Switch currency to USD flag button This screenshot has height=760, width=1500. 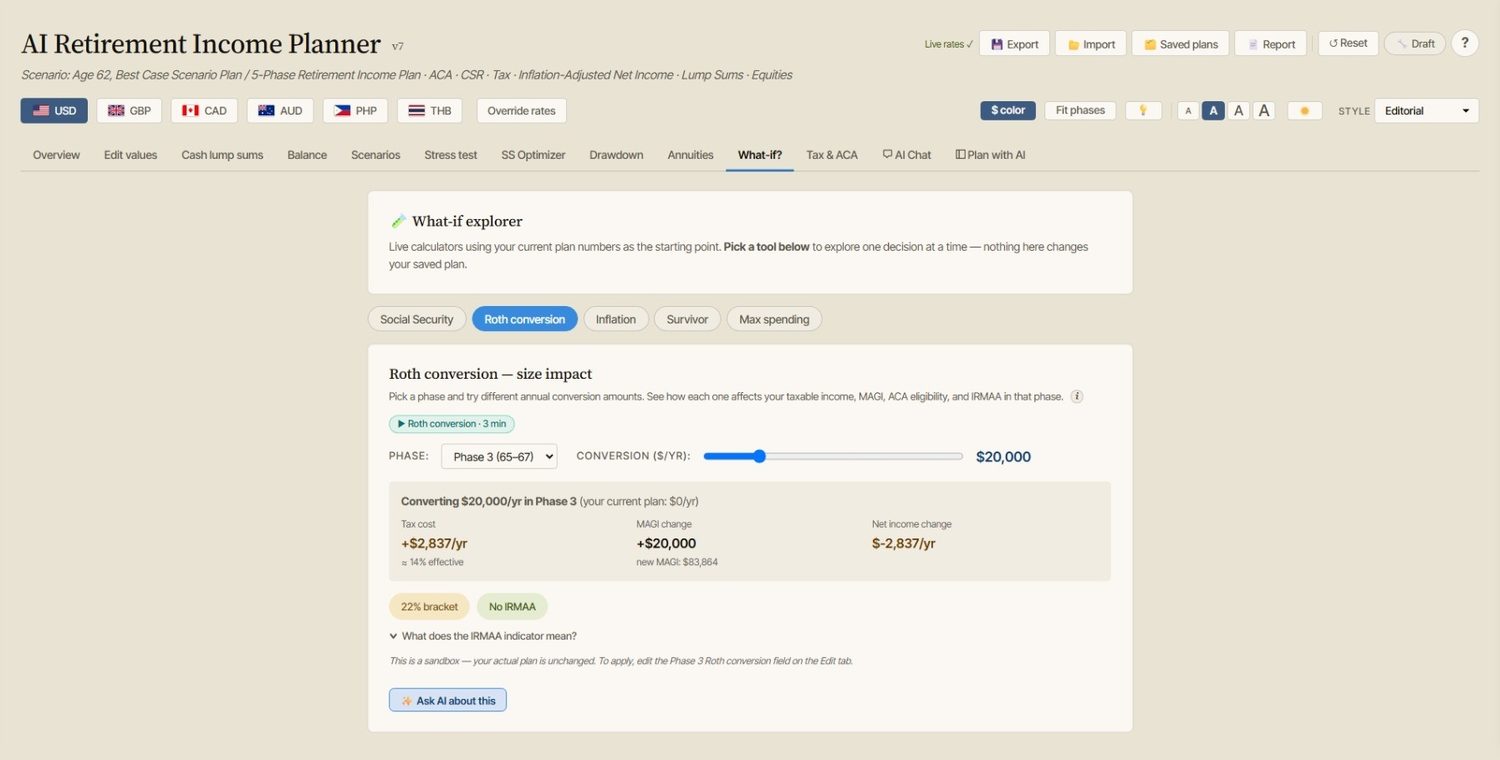pos(54,111)
